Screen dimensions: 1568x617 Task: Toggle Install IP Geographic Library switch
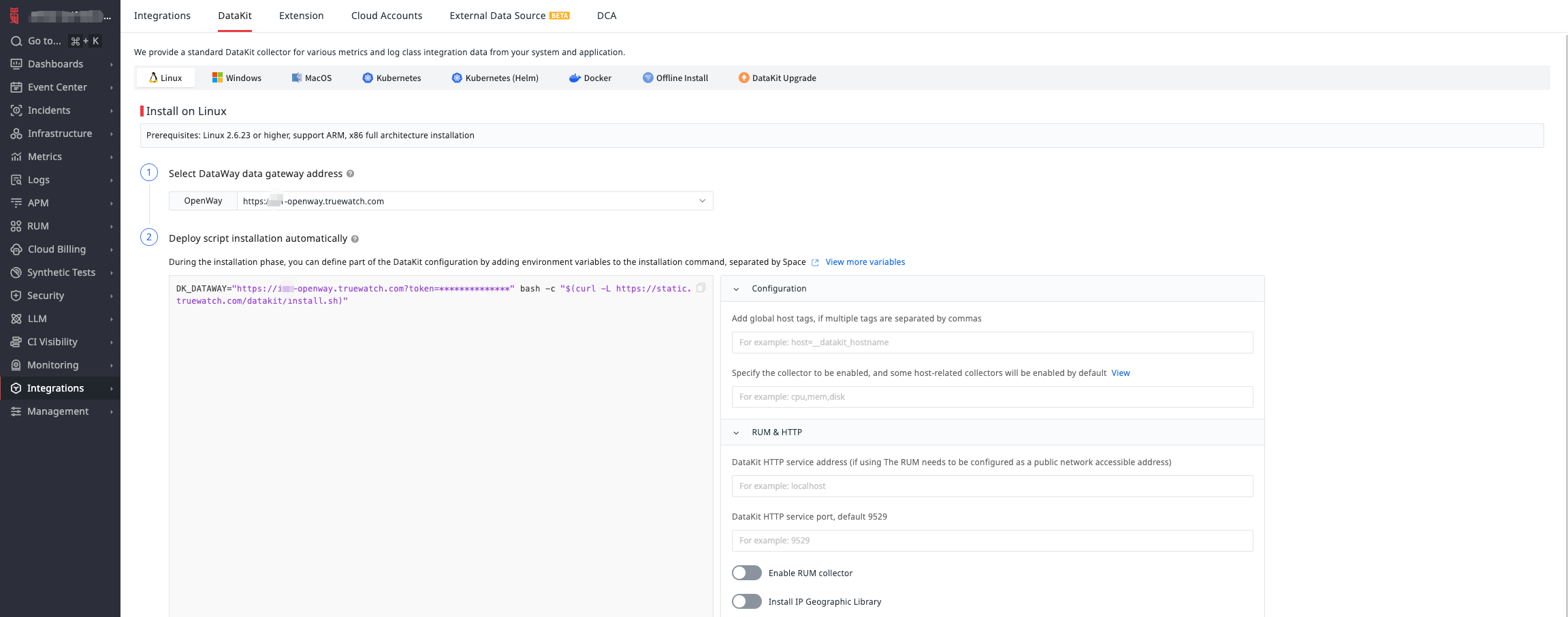[746, 601]
